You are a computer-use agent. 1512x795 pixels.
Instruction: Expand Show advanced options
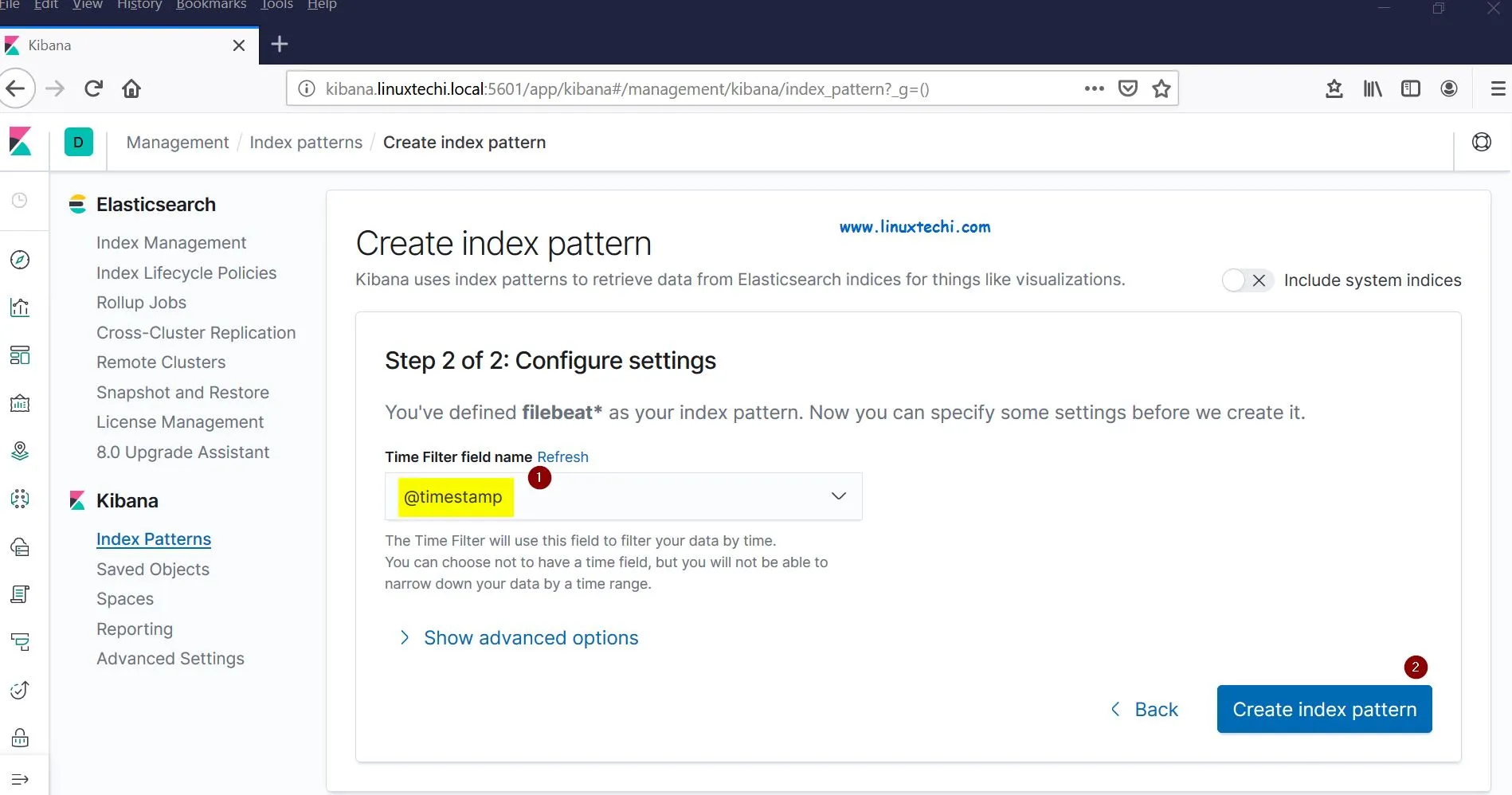point(530,637)
